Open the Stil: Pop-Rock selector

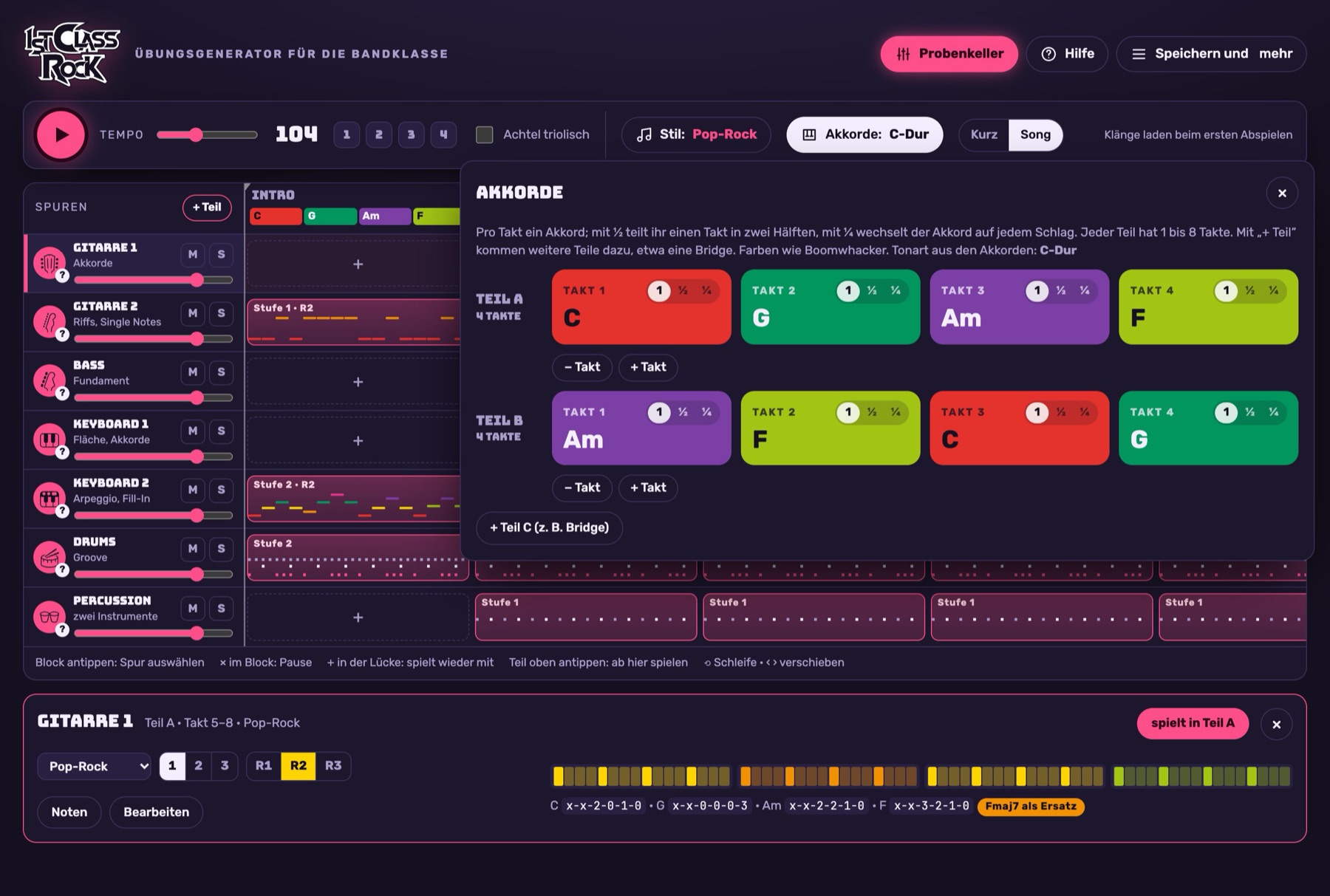(x=696, y=134)
